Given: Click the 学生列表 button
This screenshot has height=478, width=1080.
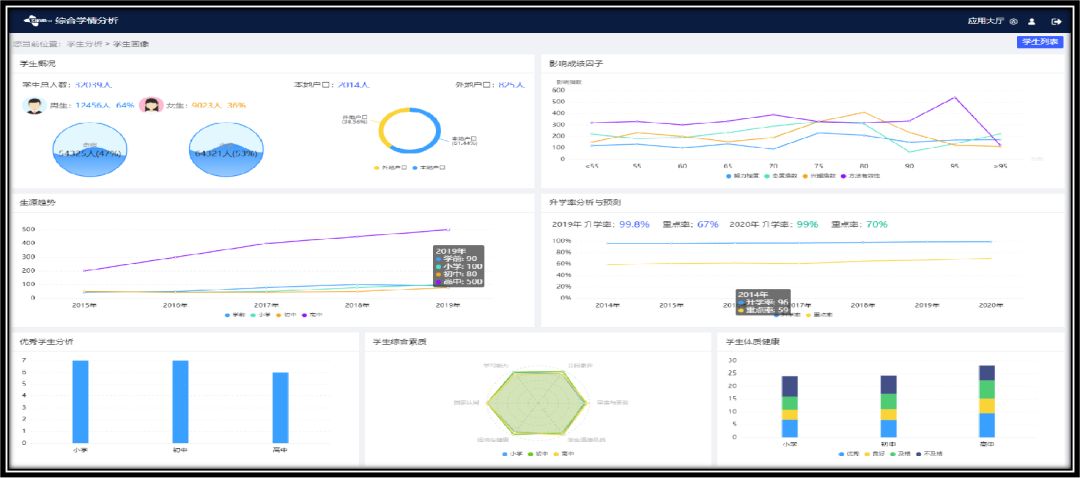Looking at the screenshot, I should pyautogui.click(x=1039, y=42).
